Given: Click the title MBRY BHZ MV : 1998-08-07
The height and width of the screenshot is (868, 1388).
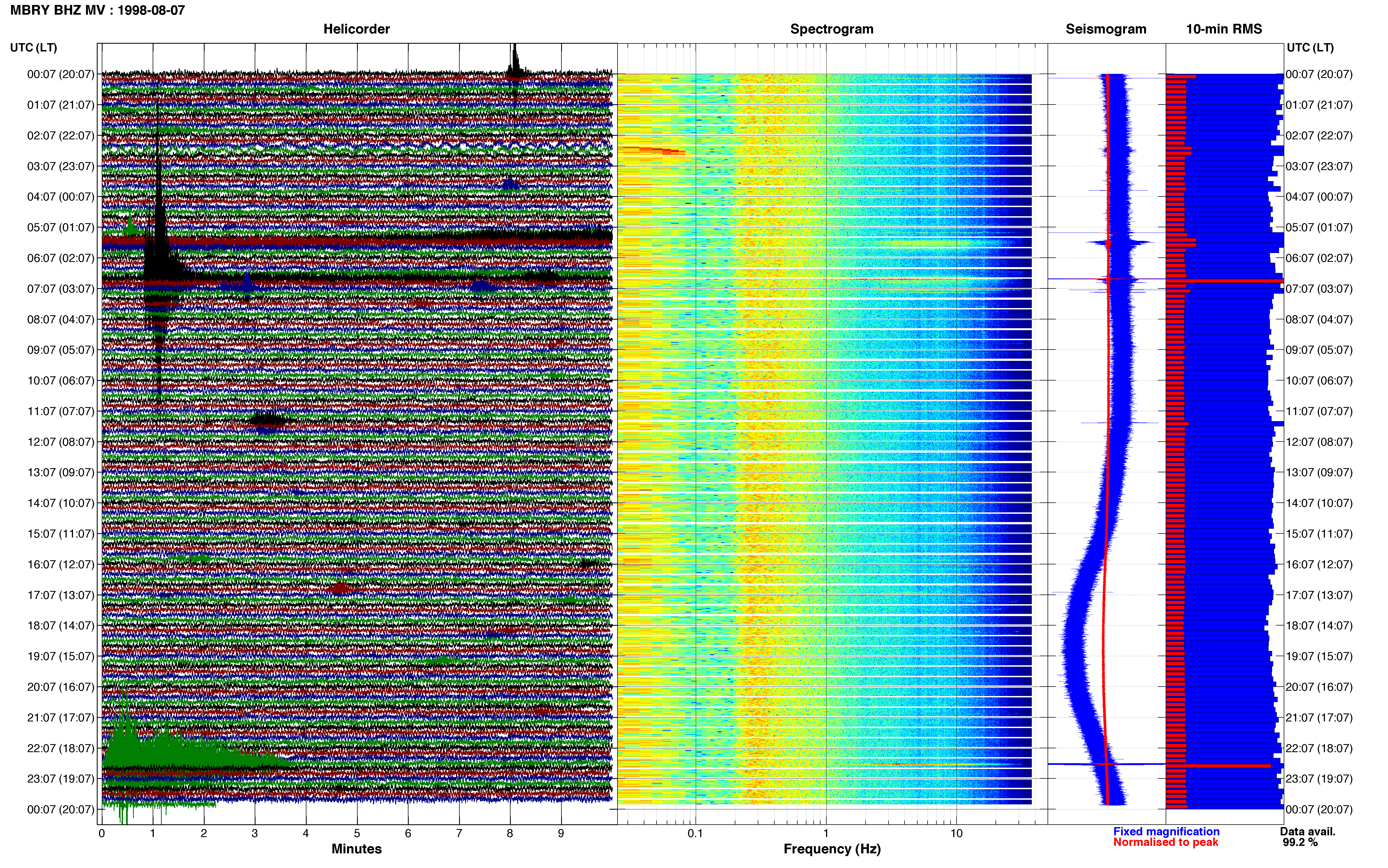Looking at the screenshot, I should pyautogui.click(x=98, y=10).
